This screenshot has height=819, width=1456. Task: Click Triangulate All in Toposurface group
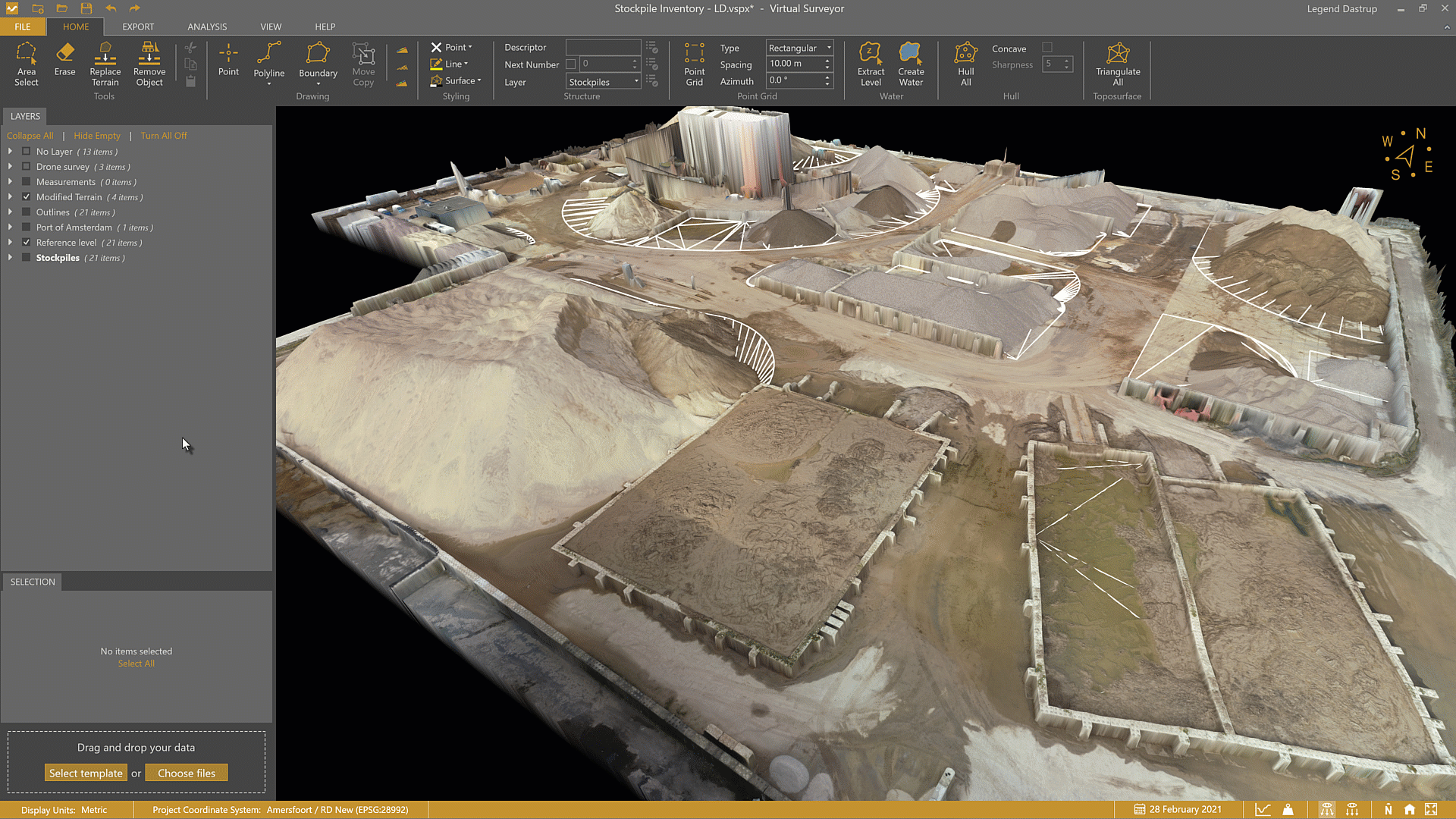coord(1118,64)
